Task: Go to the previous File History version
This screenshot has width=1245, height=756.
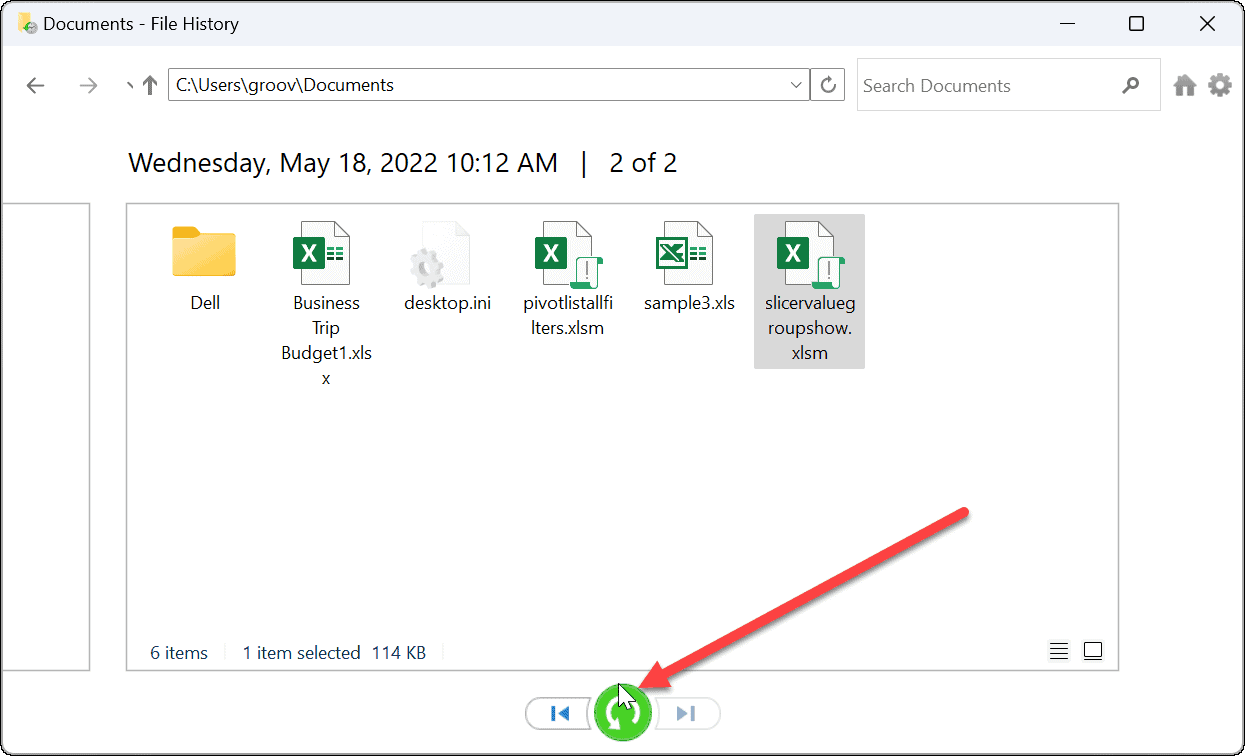Action: tap(559, 713)
